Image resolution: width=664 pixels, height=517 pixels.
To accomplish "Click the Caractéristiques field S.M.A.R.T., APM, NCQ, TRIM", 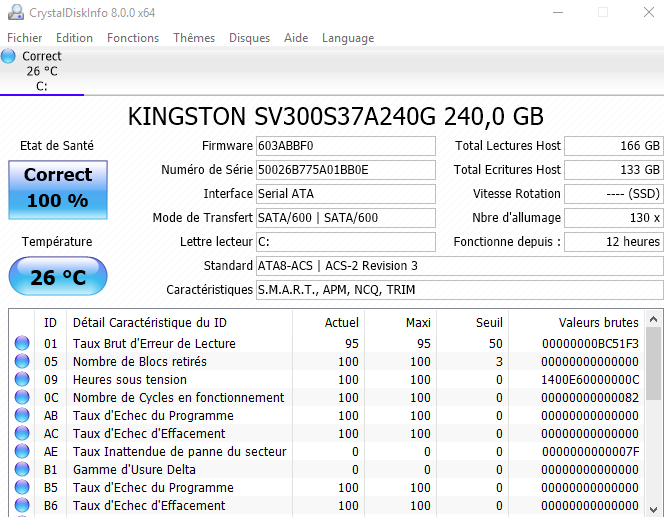I will point(459,290).
